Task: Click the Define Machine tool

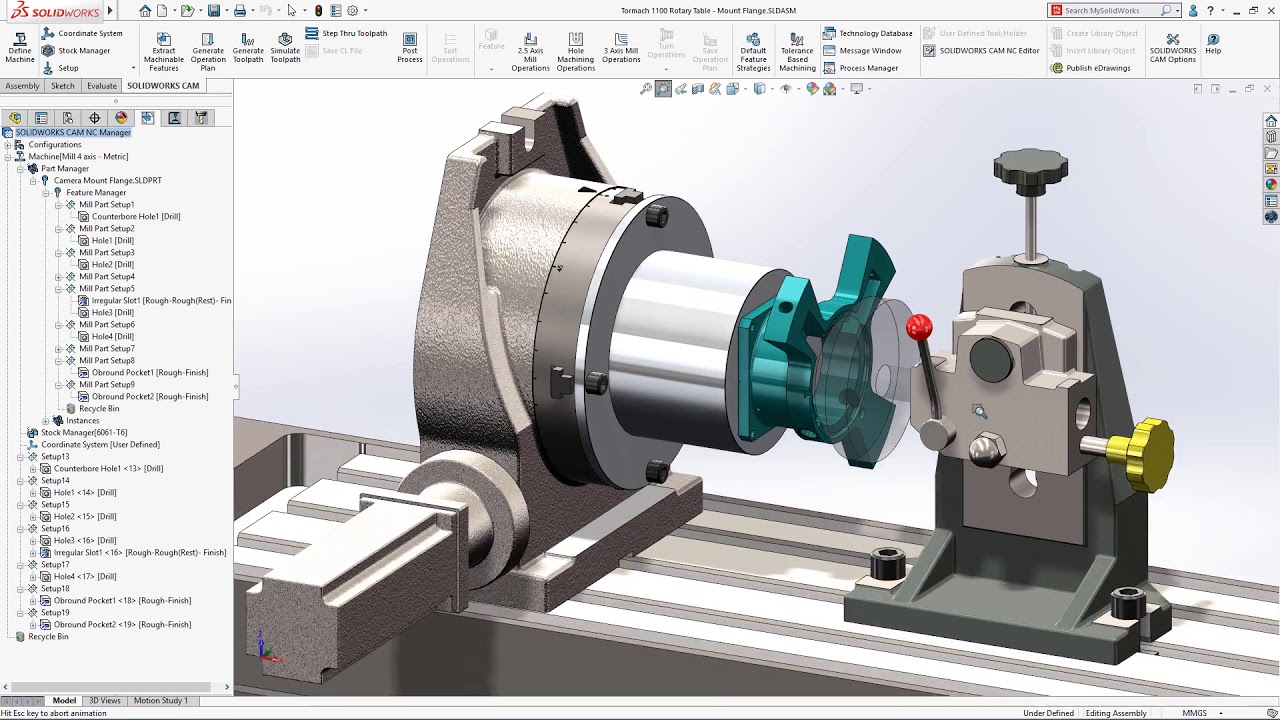Action: (x=20, y=49)
